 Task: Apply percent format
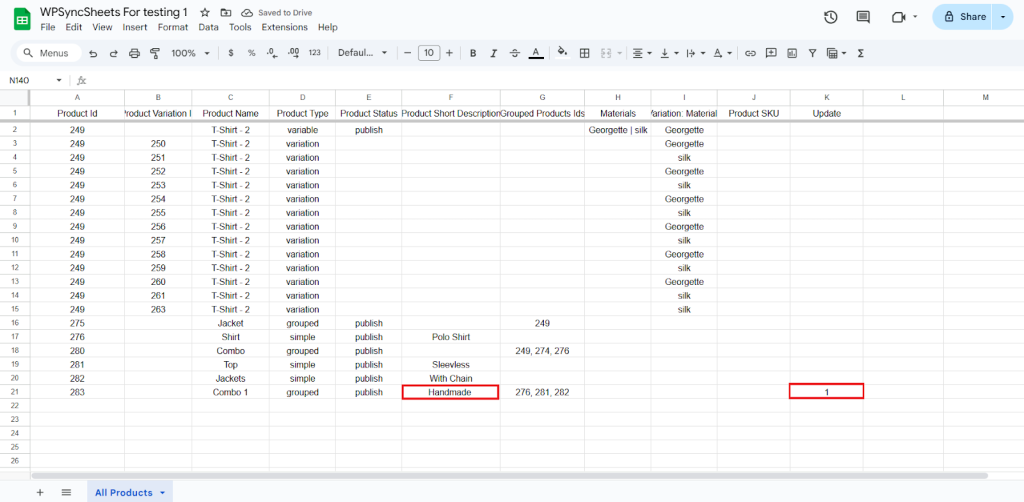(x=251, y=53)
